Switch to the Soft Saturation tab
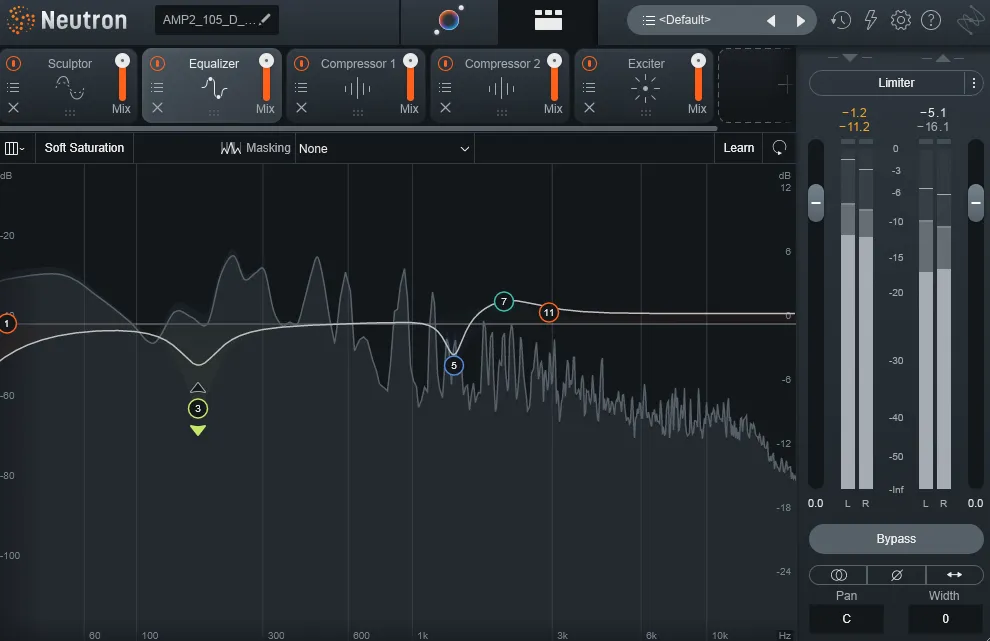990x641 pixels. (84, 147)
